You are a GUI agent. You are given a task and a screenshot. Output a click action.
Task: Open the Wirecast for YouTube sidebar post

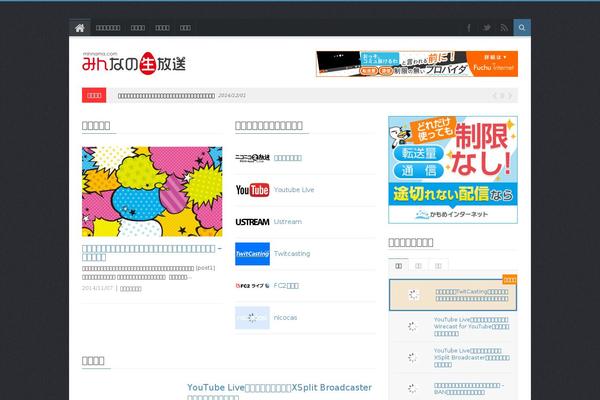(471, 327)
